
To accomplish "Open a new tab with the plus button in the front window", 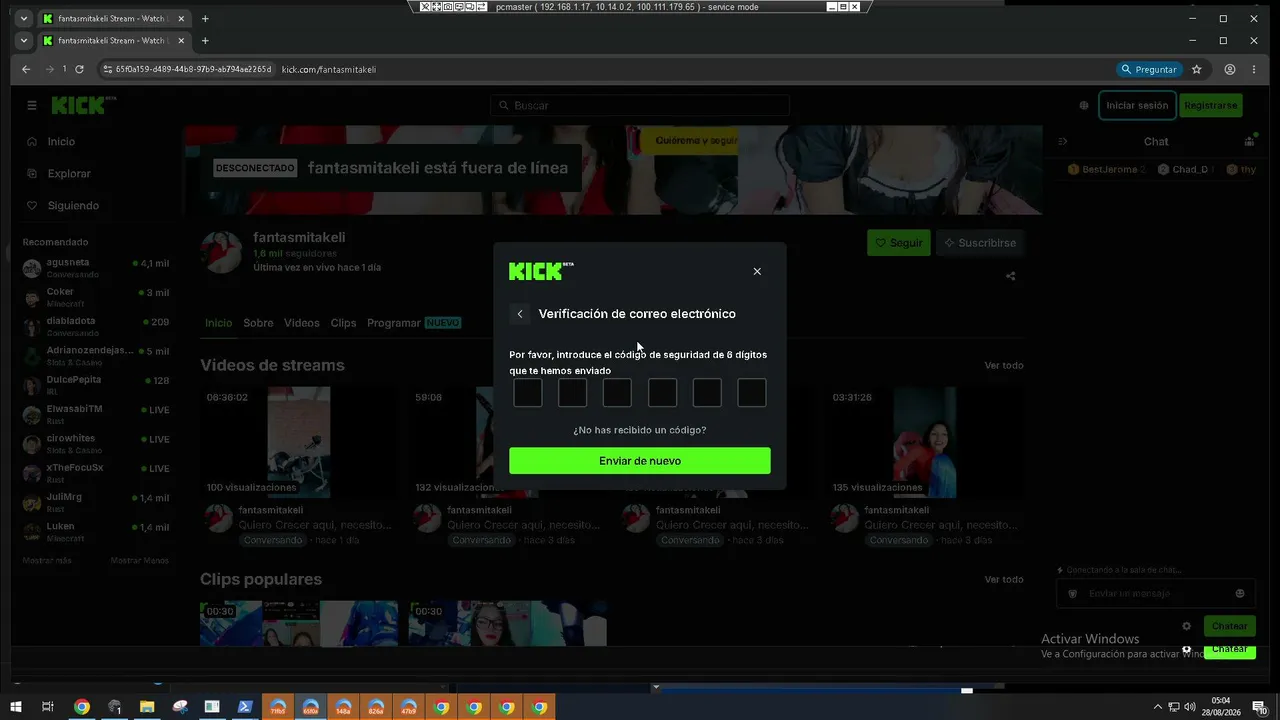I will (x=205, y=41).
